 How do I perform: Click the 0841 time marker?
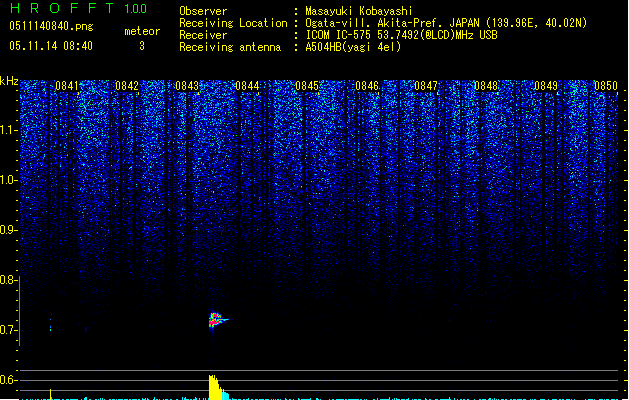[67, 86]
